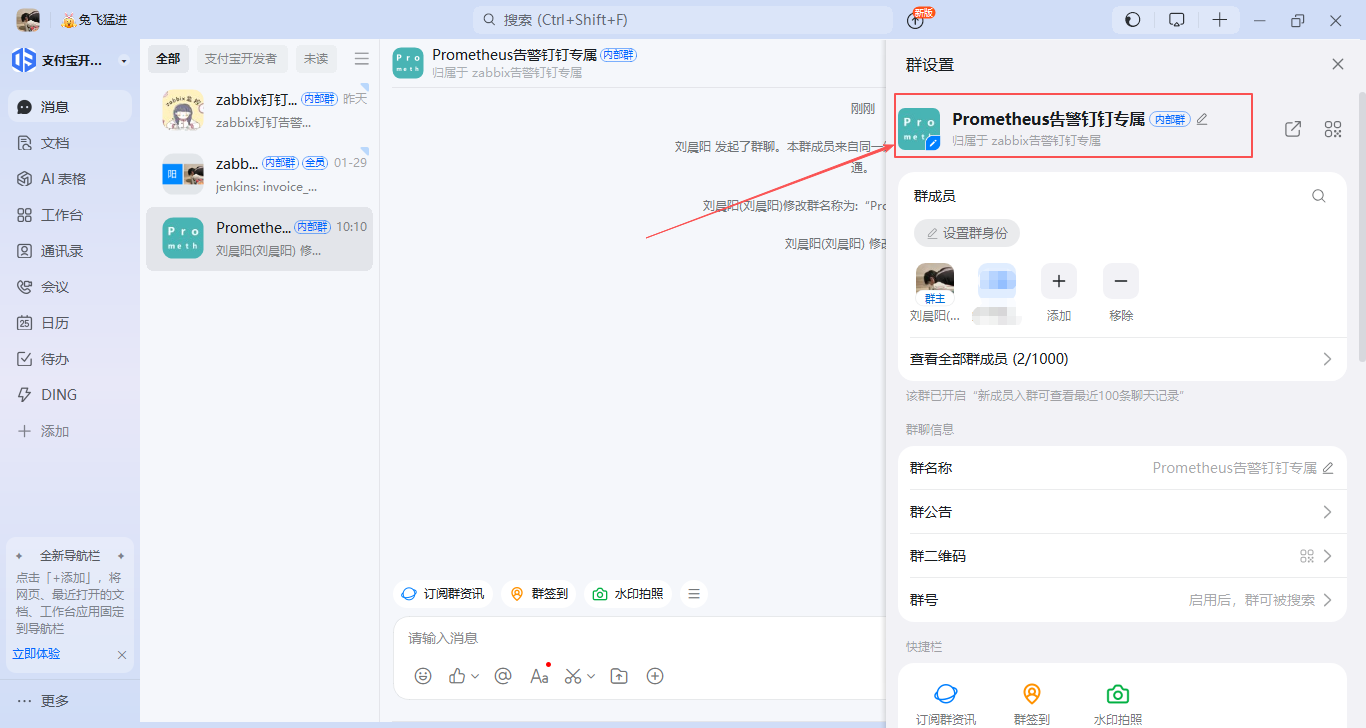1366x728 pixels.
Task: Open the zabbix钉钉... chat from 昨天
Action: click(260, 110)
